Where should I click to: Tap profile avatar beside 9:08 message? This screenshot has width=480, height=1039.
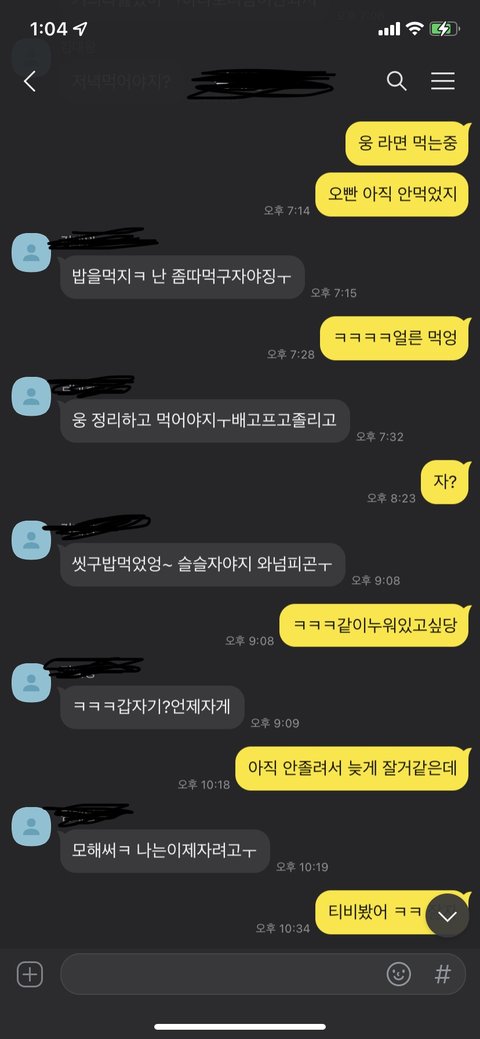[31, 540]
